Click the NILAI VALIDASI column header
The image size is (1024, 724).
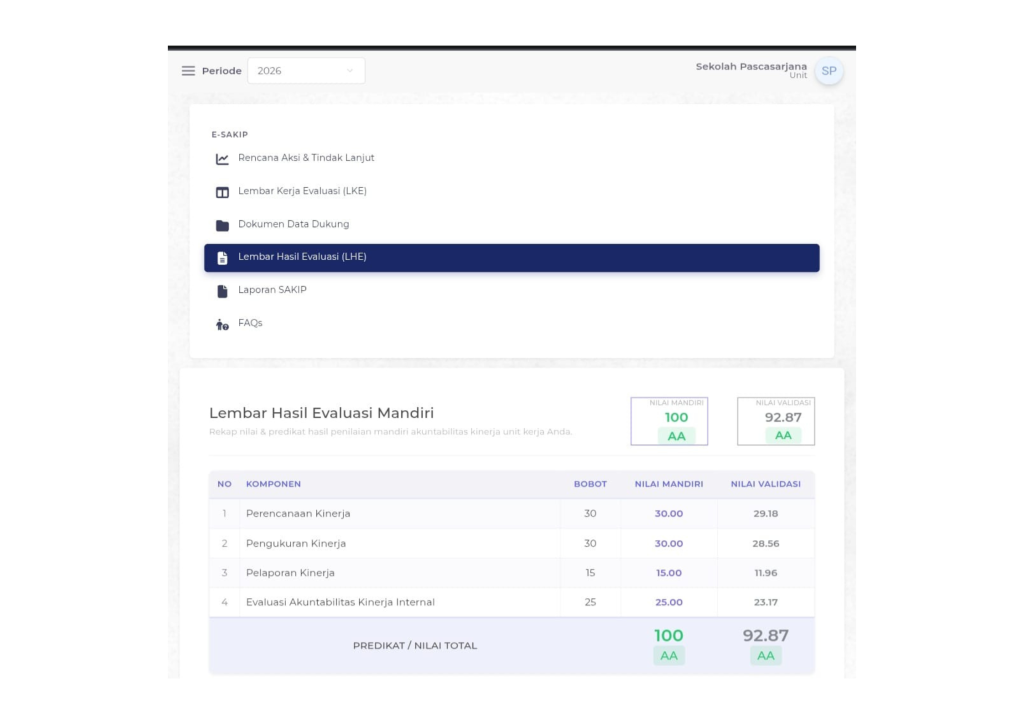pyautogui.click(x=765, y=484)
